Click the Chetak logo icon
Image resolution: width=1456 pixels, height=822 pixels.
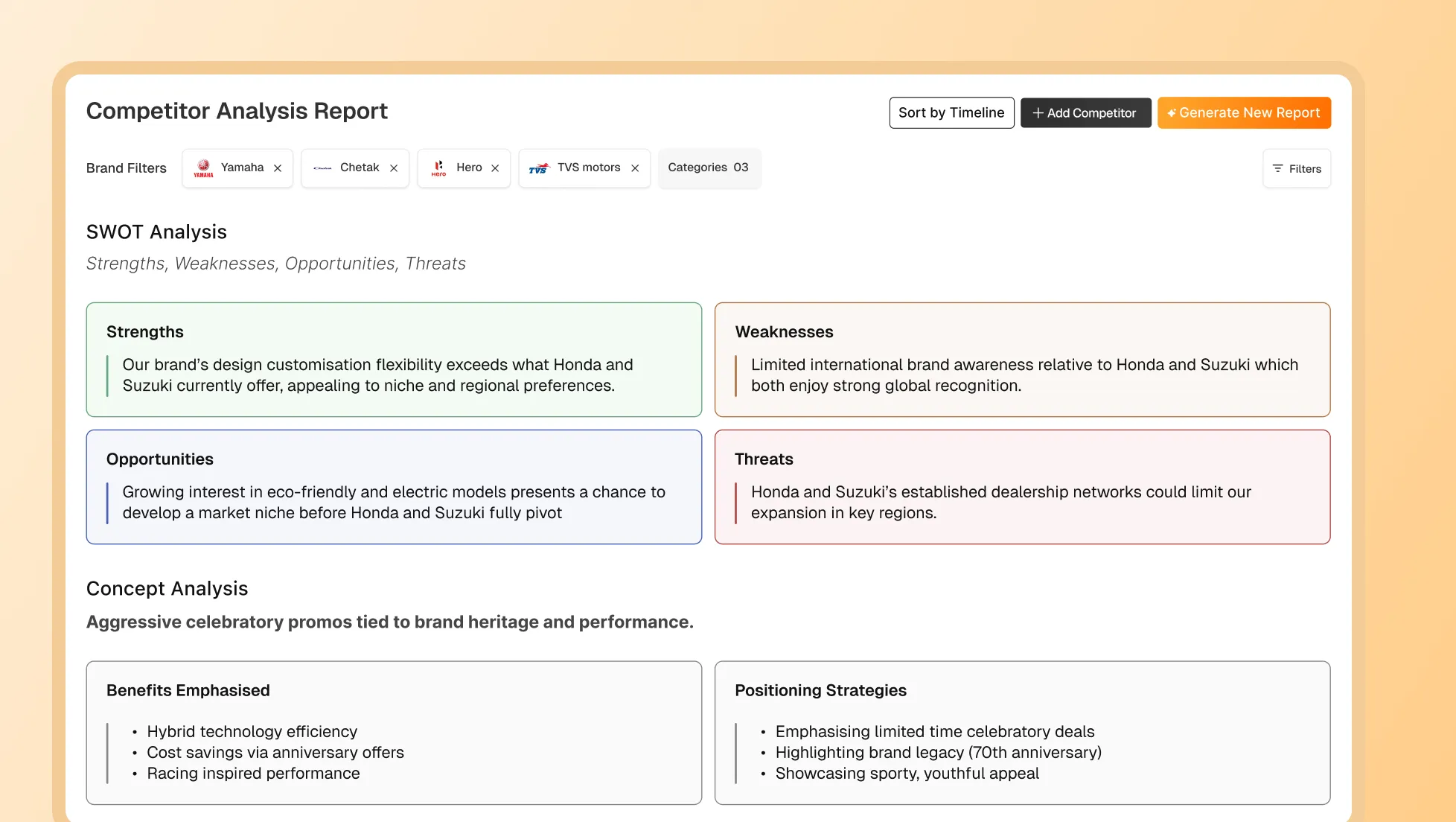click(x=322, y=168)
